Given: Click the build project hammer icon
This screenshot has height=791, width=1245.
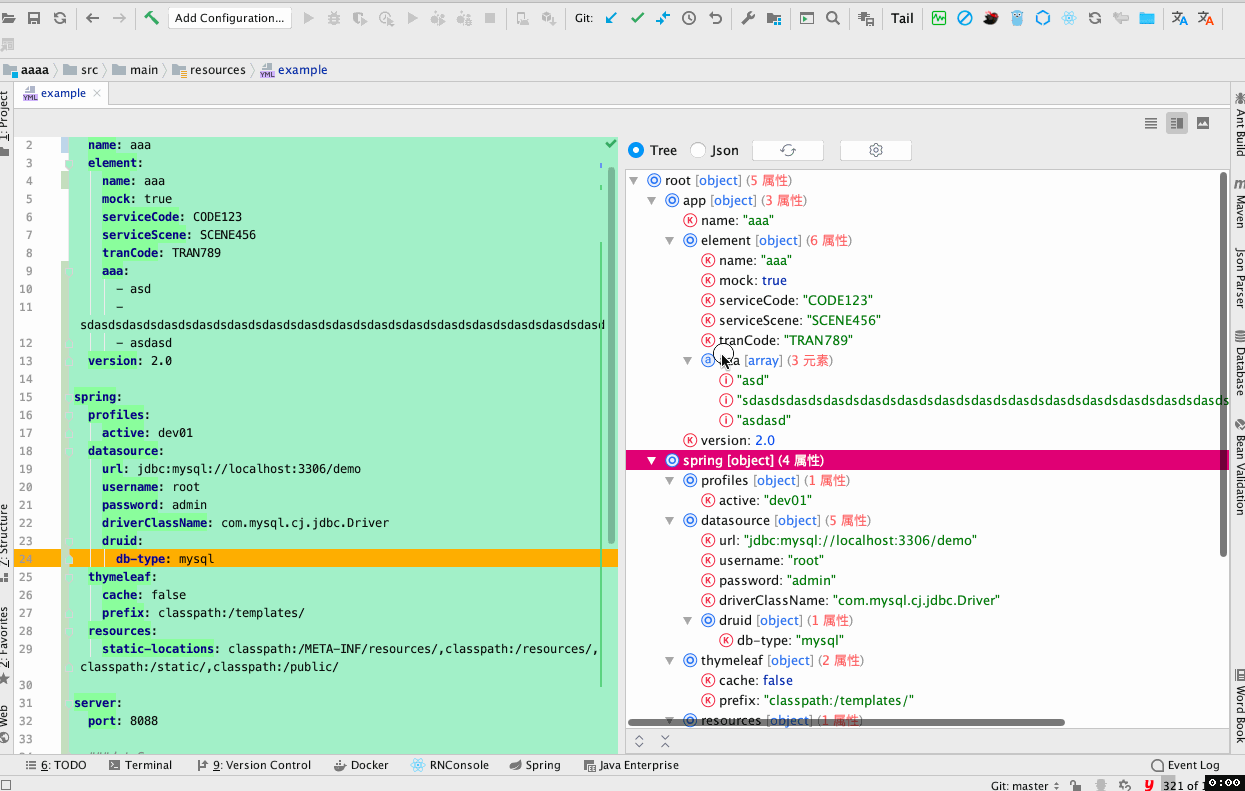Looking at the screenshot, I should pos(151,18).
